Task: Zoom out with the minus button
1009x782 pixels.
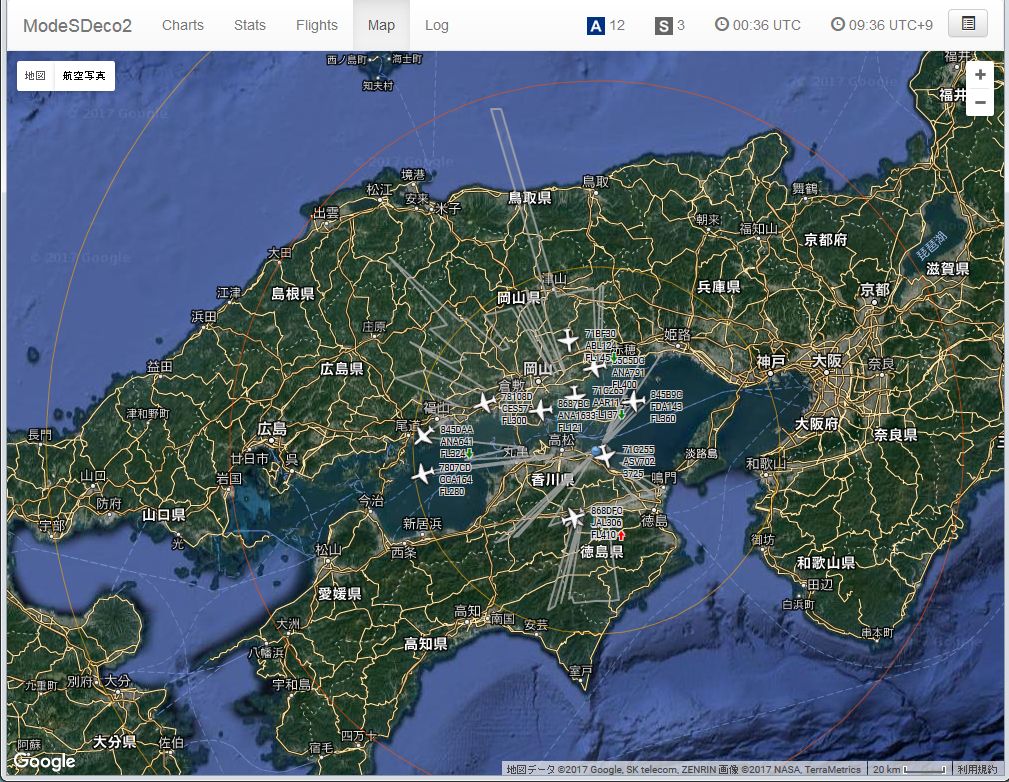Action: [x=980, y=102]
